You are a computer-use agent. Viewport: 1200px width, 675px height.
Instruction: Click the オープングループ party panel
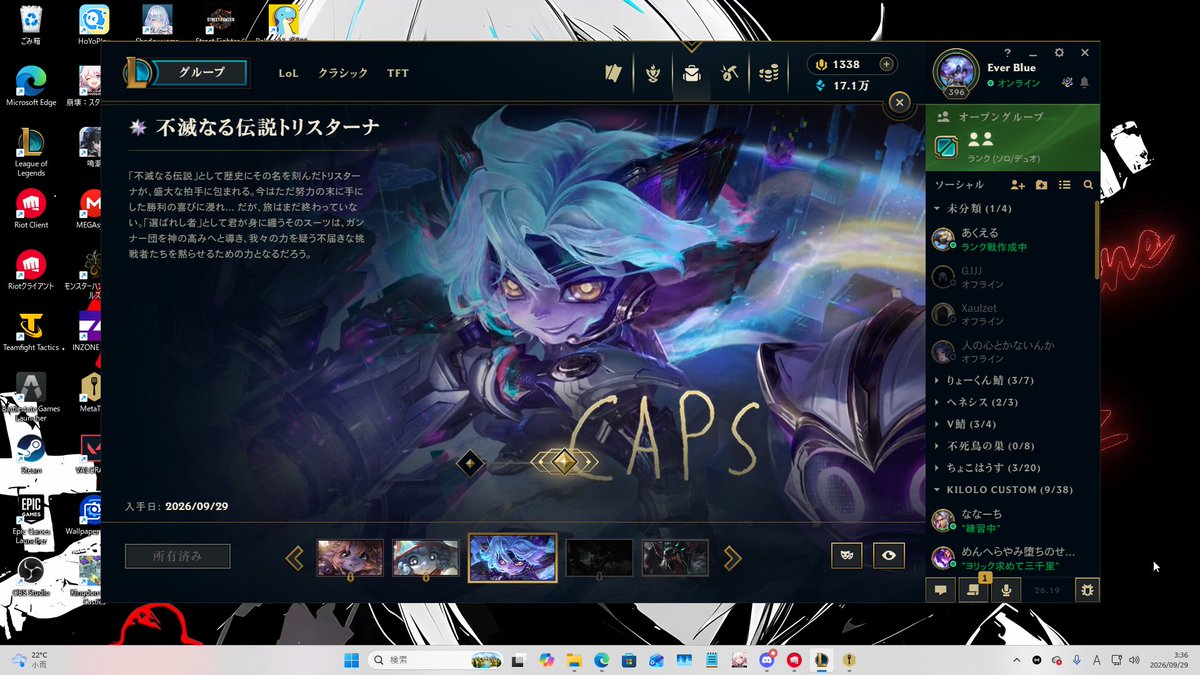(1012, 138)
